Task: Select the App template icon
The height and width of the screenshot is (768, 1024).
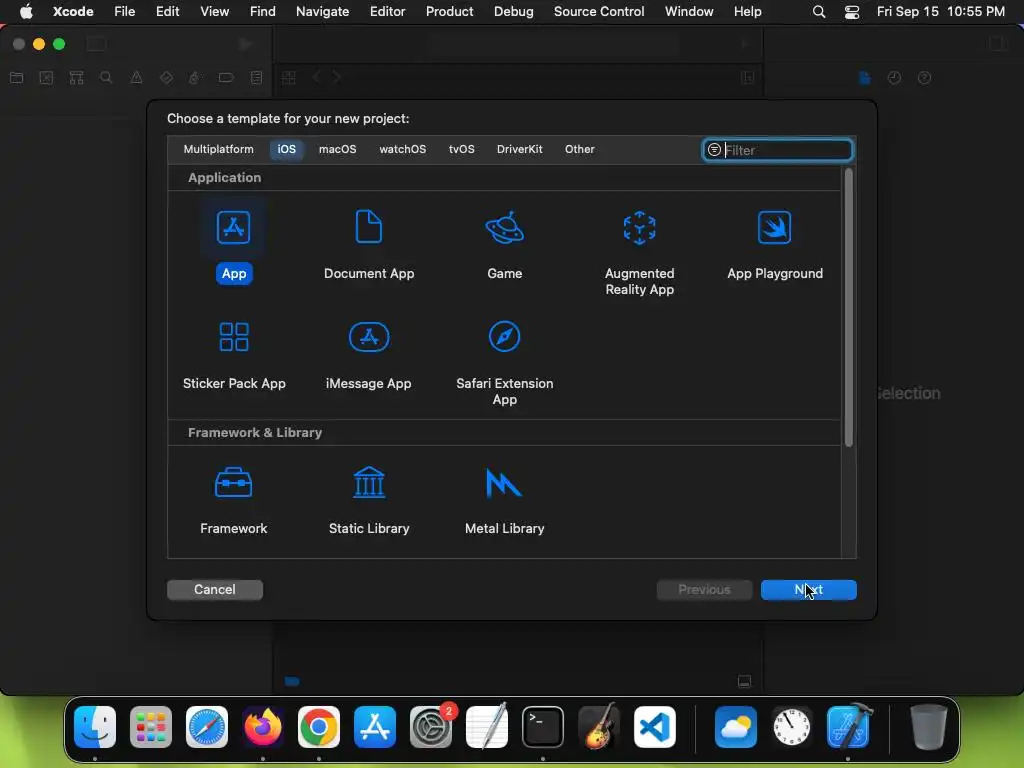Action: coord(233,228)
